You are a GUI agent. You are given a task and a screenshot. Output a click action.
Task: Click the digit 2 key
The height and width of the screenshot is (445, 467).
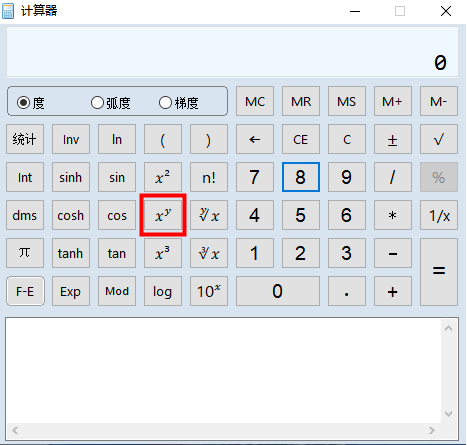301,253
